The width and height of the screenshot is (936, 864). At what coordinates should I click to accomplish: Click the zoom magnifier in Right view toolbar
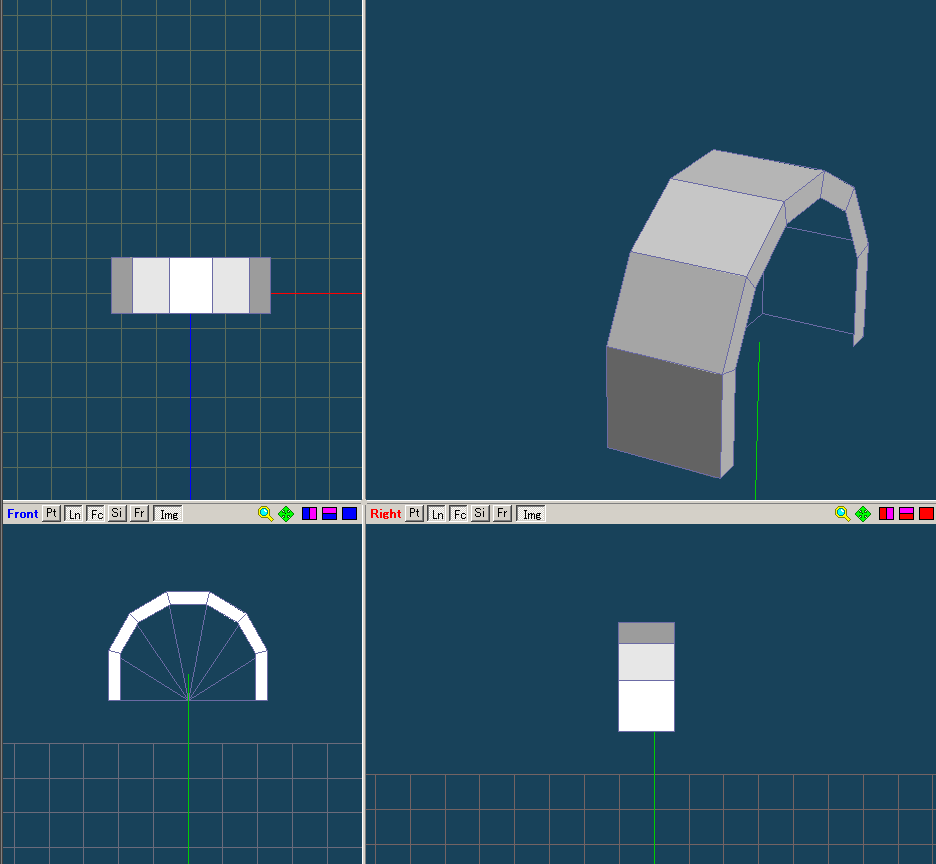(842, 514)
